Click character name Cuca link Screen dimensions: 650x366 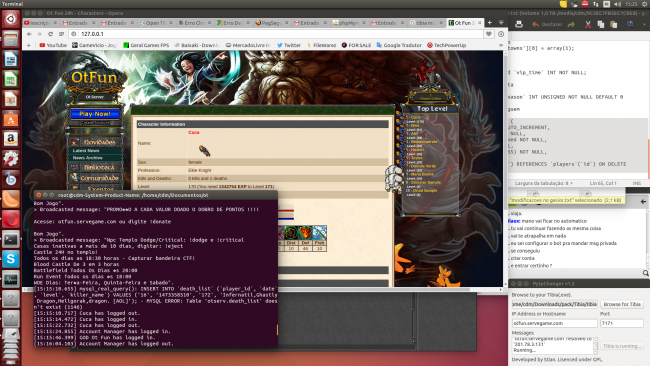(x=194, y=133)
